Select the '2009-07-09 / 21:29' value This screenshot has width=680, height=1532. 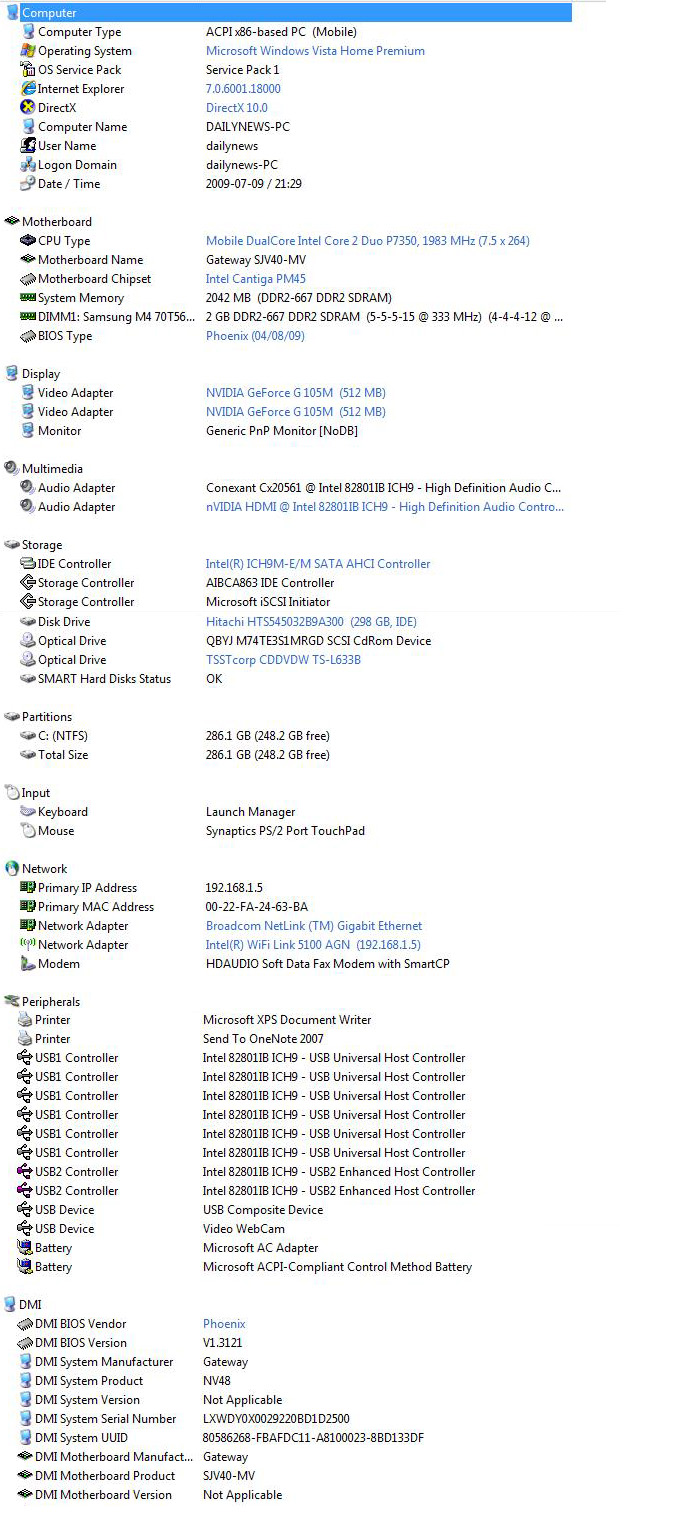coord(254,184)
